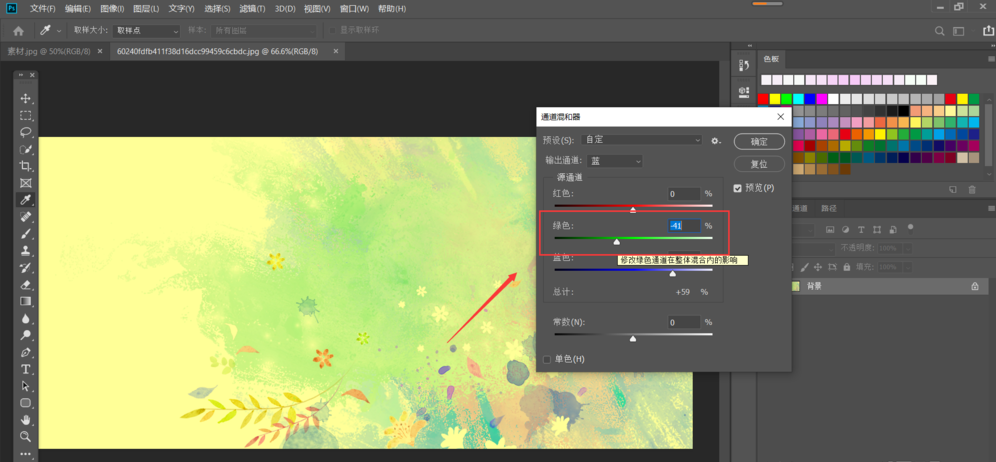
Task: Select the Crop tool
Action: 26,166
